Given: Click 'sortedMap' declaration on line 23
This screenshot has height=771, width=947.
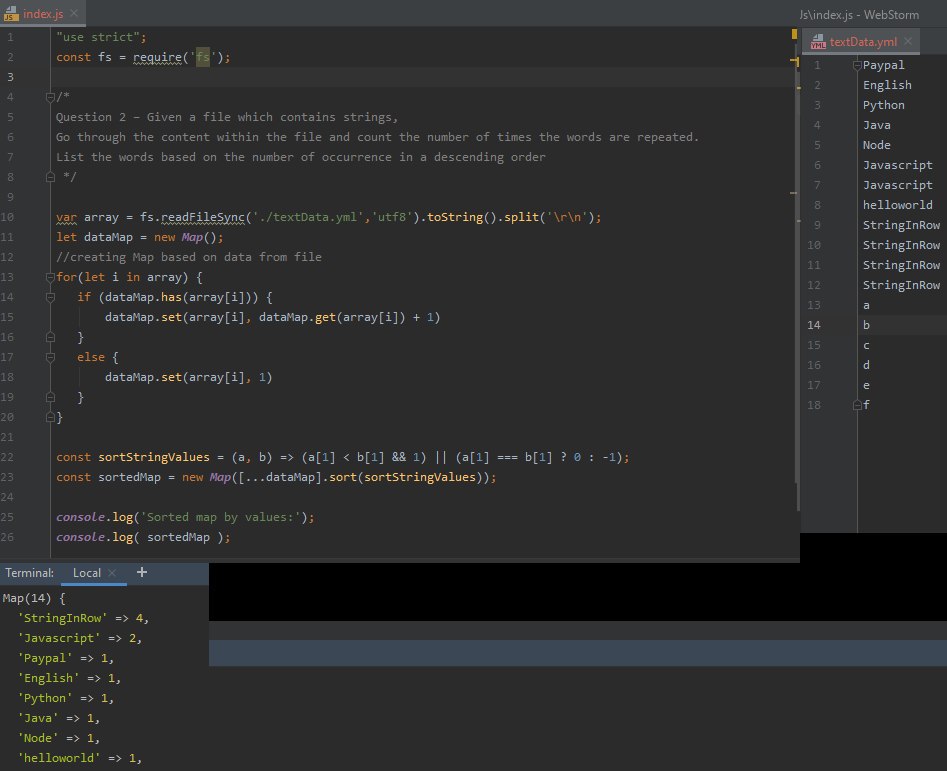Looking at the screenshot, I should point(129,477).
